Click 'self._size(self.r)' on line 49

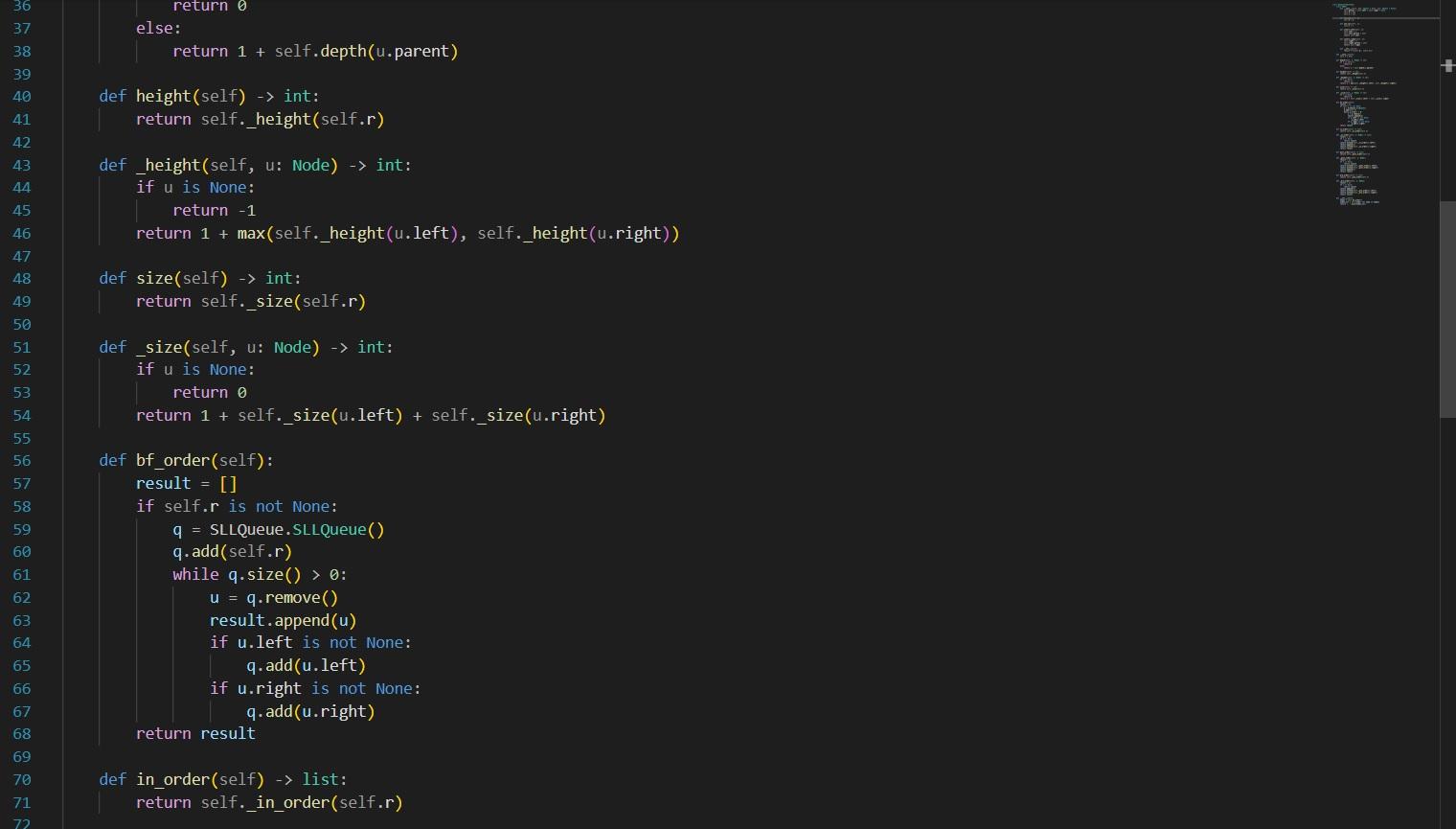coord(284,301)
